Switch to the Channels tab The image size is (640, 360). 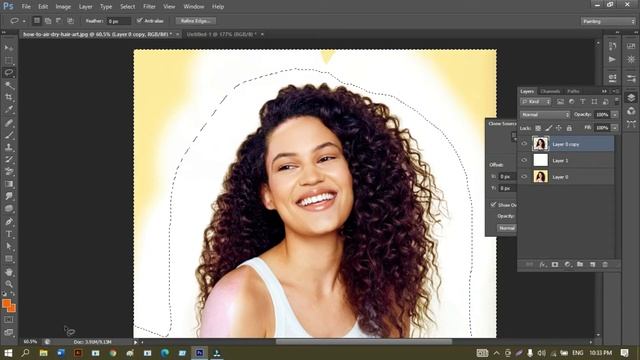click(x=550, y=91)
